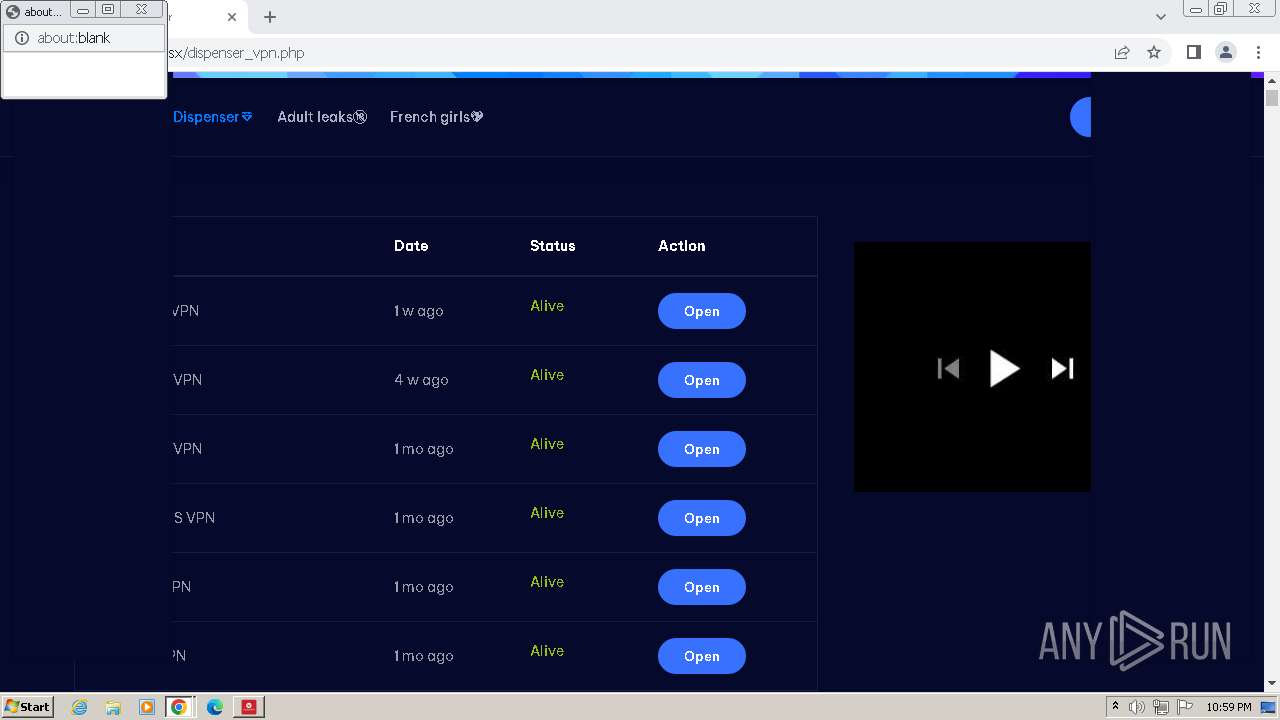Click Open for the third VPN row

coord(702,449)
